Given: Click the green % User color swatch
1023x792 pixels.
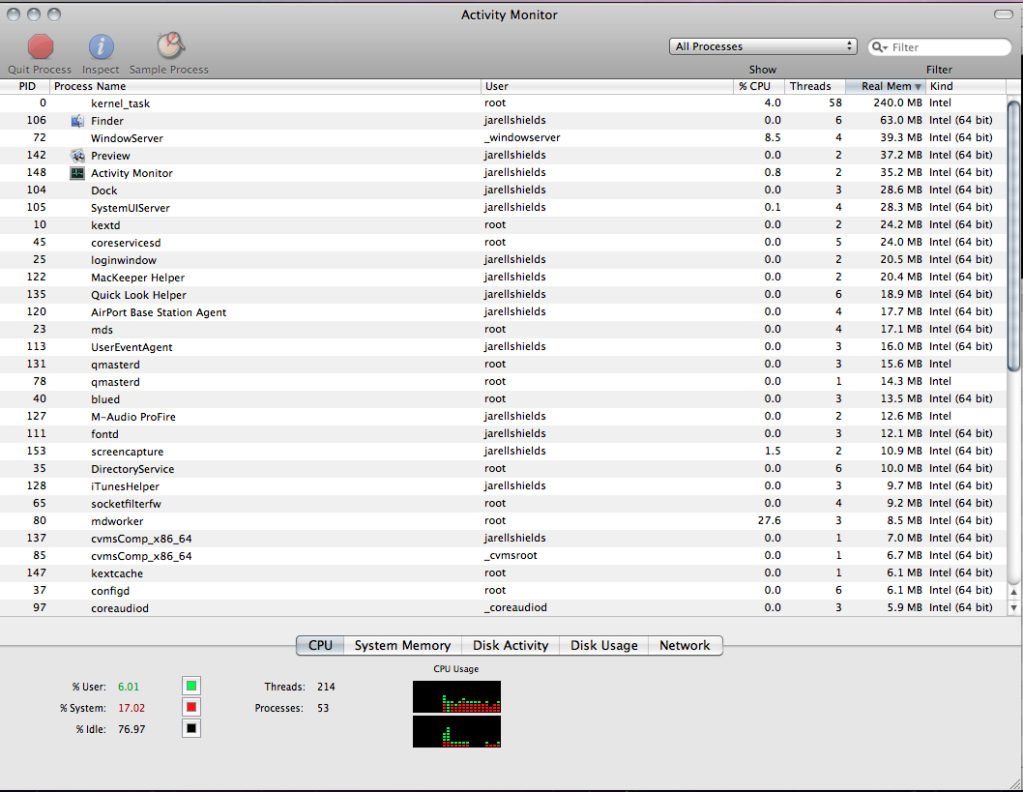Looking at the screenshot, I should [191, 686].
